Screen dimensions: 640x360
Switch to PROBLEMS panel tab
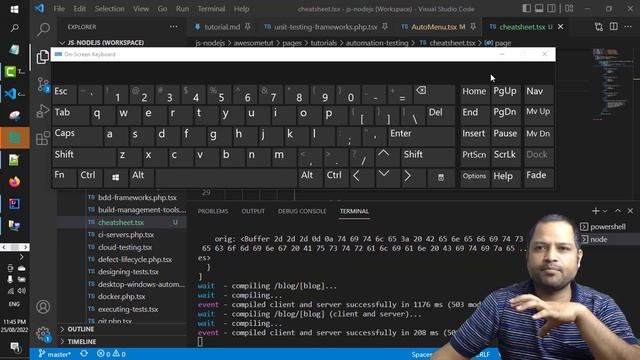point(213,211)
